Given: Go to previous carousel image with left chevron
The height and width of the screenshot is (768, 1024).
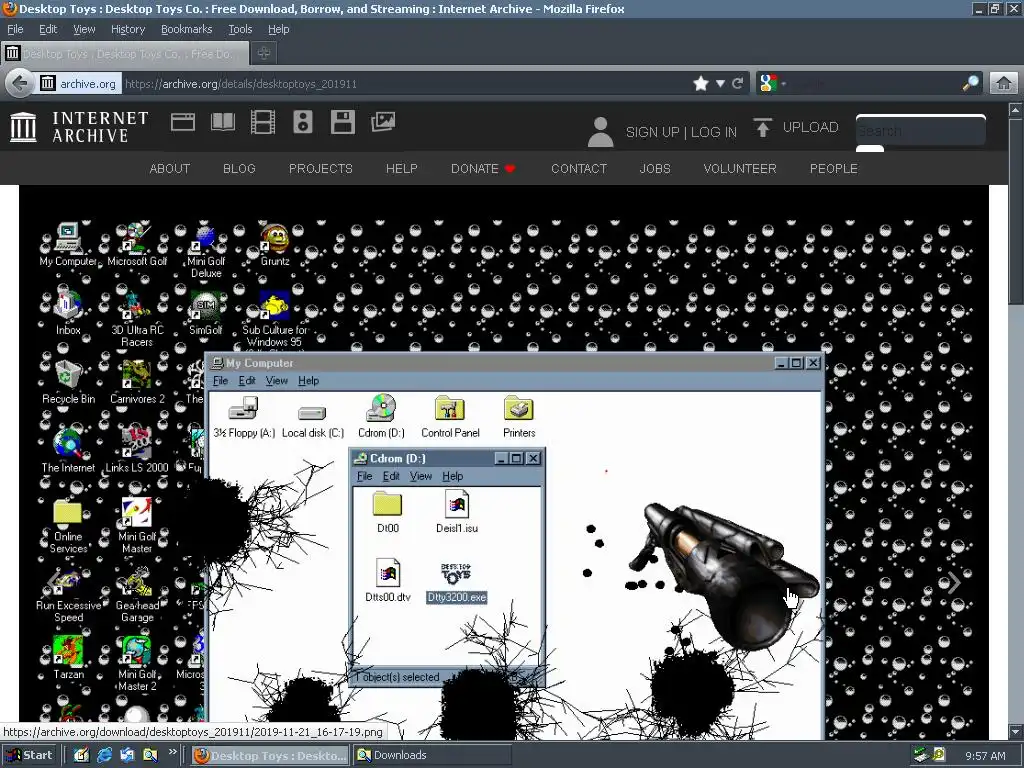Looking at the screenshot, I should [54, 583].
